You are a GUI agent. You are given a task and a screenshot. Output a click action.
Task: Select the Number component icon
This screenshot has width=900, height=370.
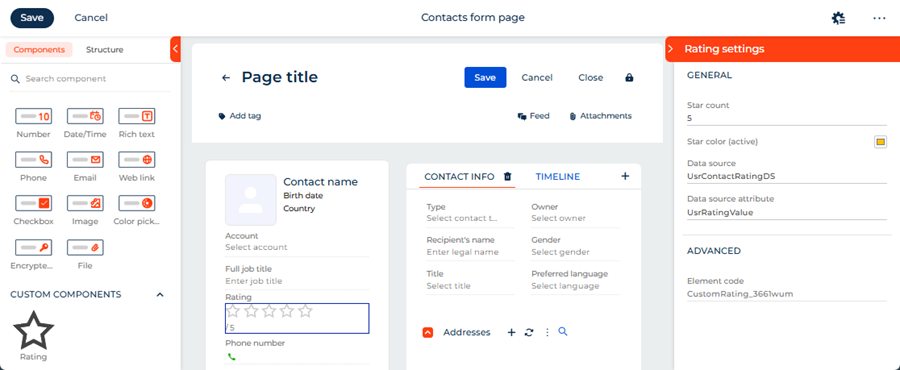tap(33, 116)
